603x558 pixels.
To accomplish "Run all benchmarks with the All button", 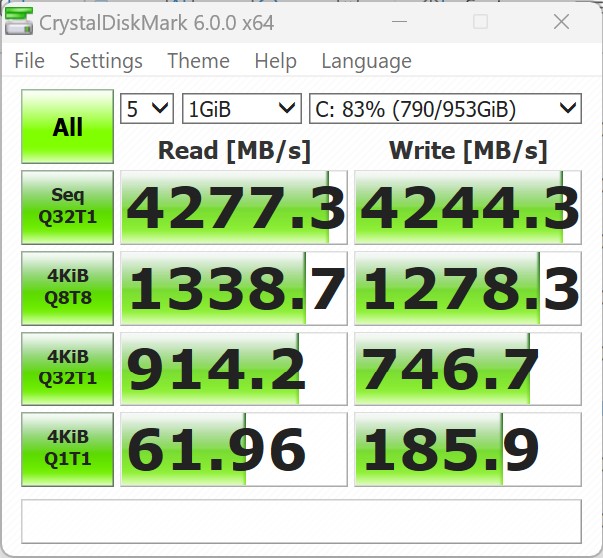I will [67, 127].
